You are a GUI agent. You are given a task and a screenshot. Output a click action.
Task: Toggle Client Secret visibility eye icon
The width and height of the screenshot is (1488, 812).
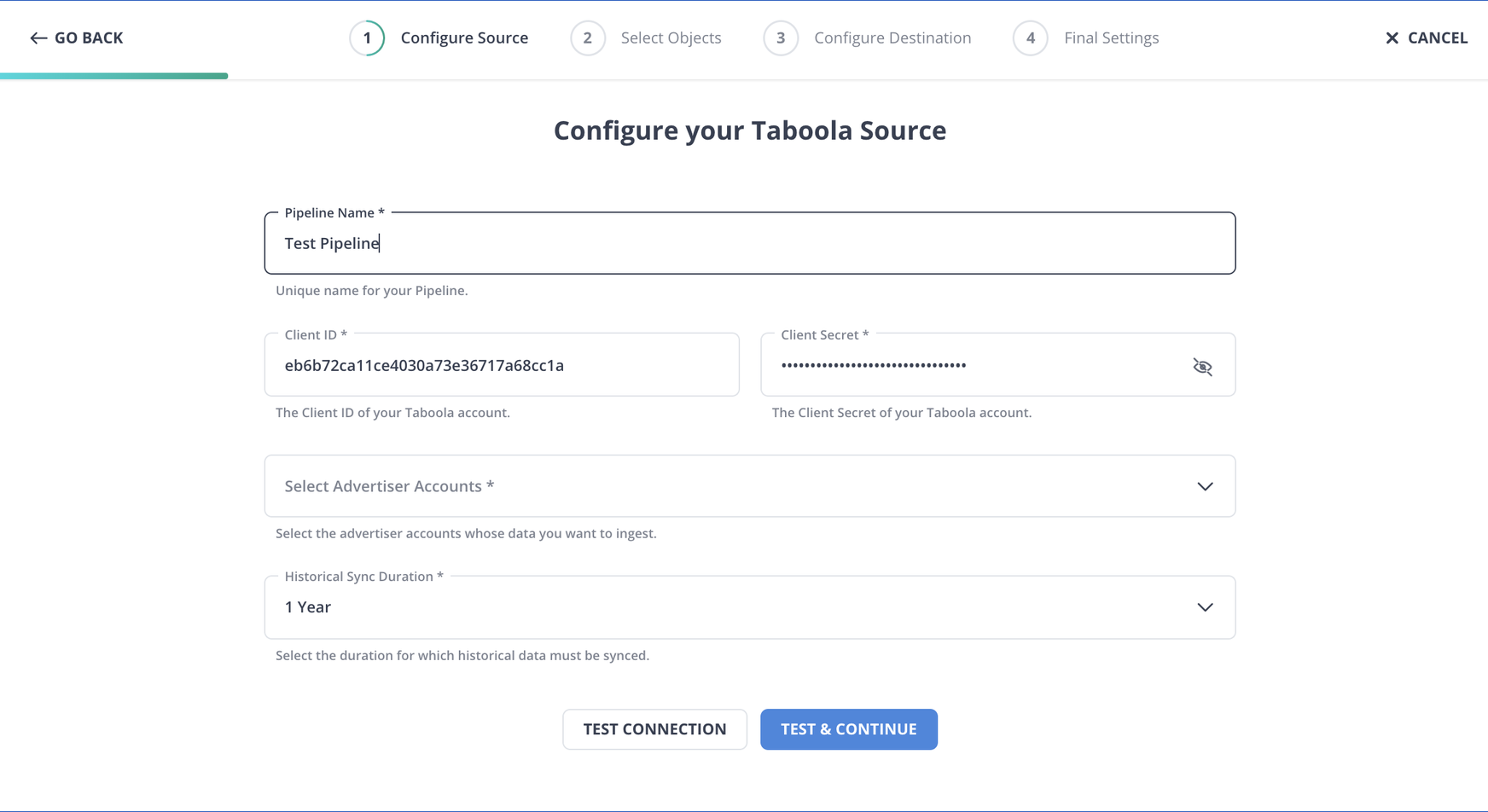(1202, 367)
